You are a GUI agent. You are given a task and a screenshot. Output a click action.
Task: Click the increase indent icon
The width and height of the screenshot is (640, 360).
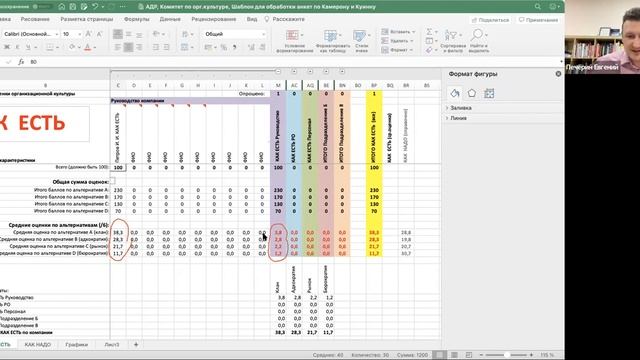coord(167,47)
